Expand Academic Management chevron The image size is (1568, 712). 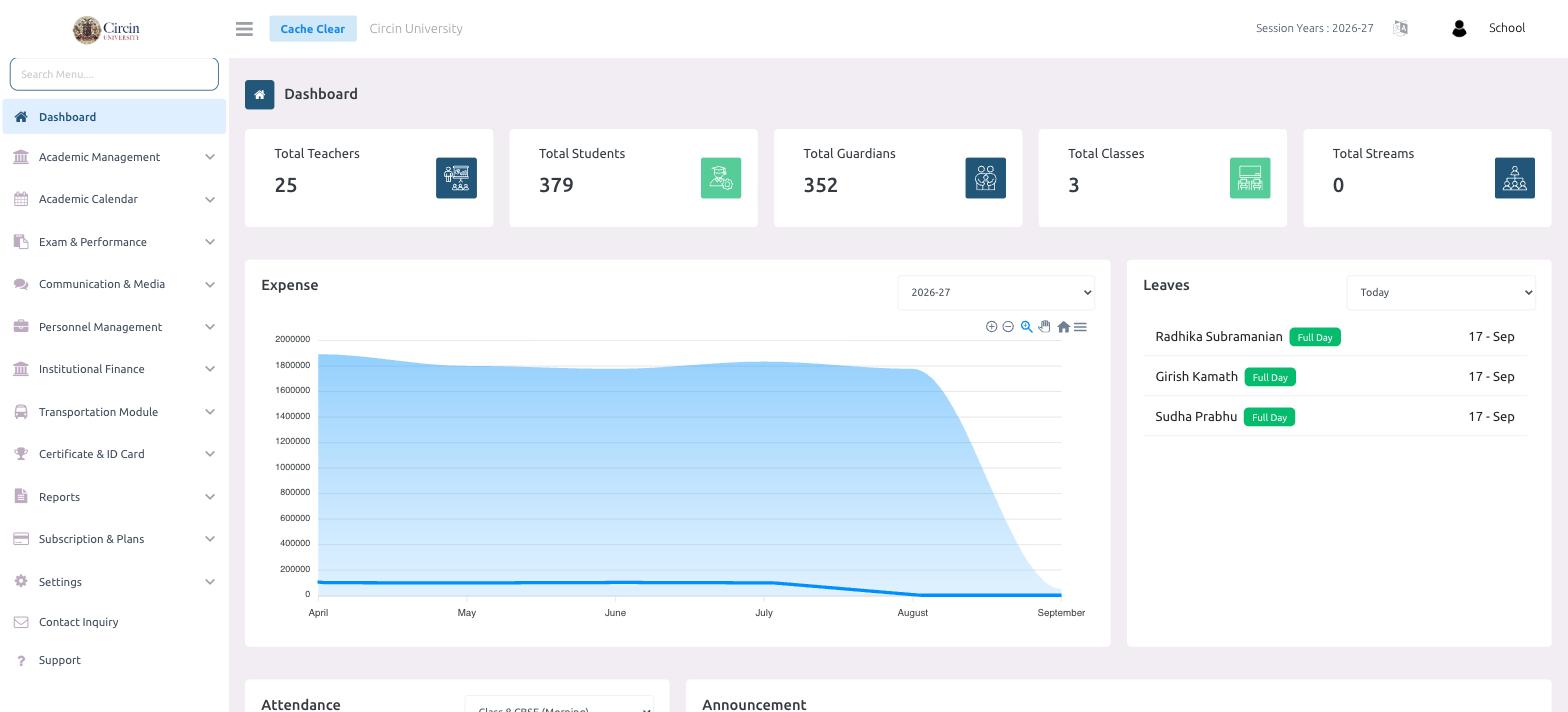tap(210, 157)
